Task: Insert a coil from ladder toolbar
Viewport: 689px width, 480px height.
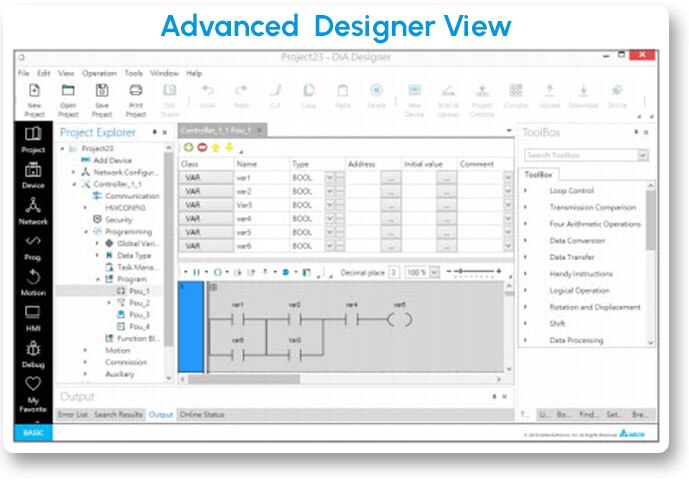Action: click(217, 273)
